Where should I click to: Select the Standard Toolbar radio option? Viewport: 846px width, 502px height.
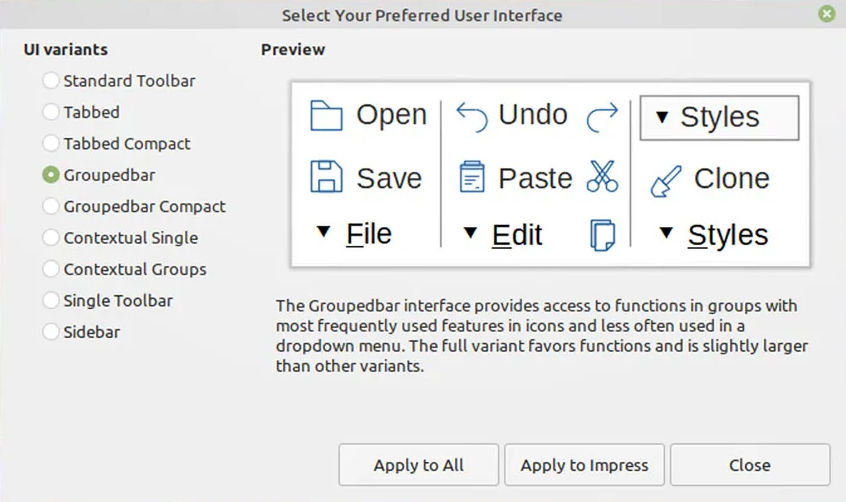(x=51, y=81)
